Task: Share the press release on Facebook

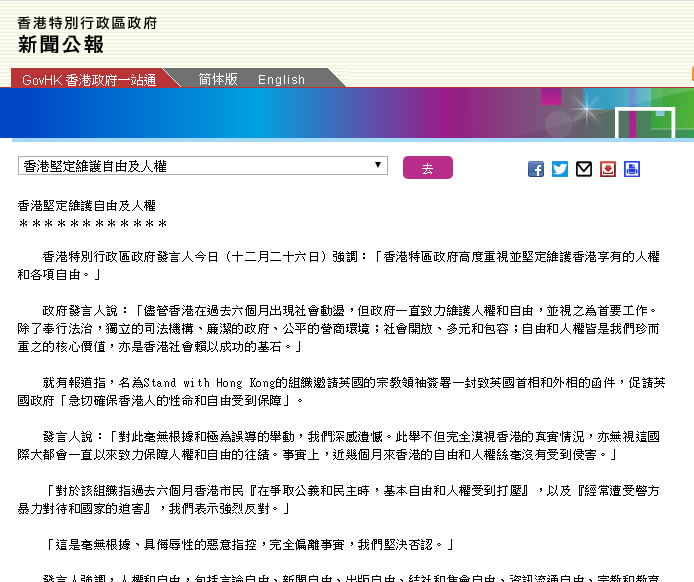Action: point(536,169)
